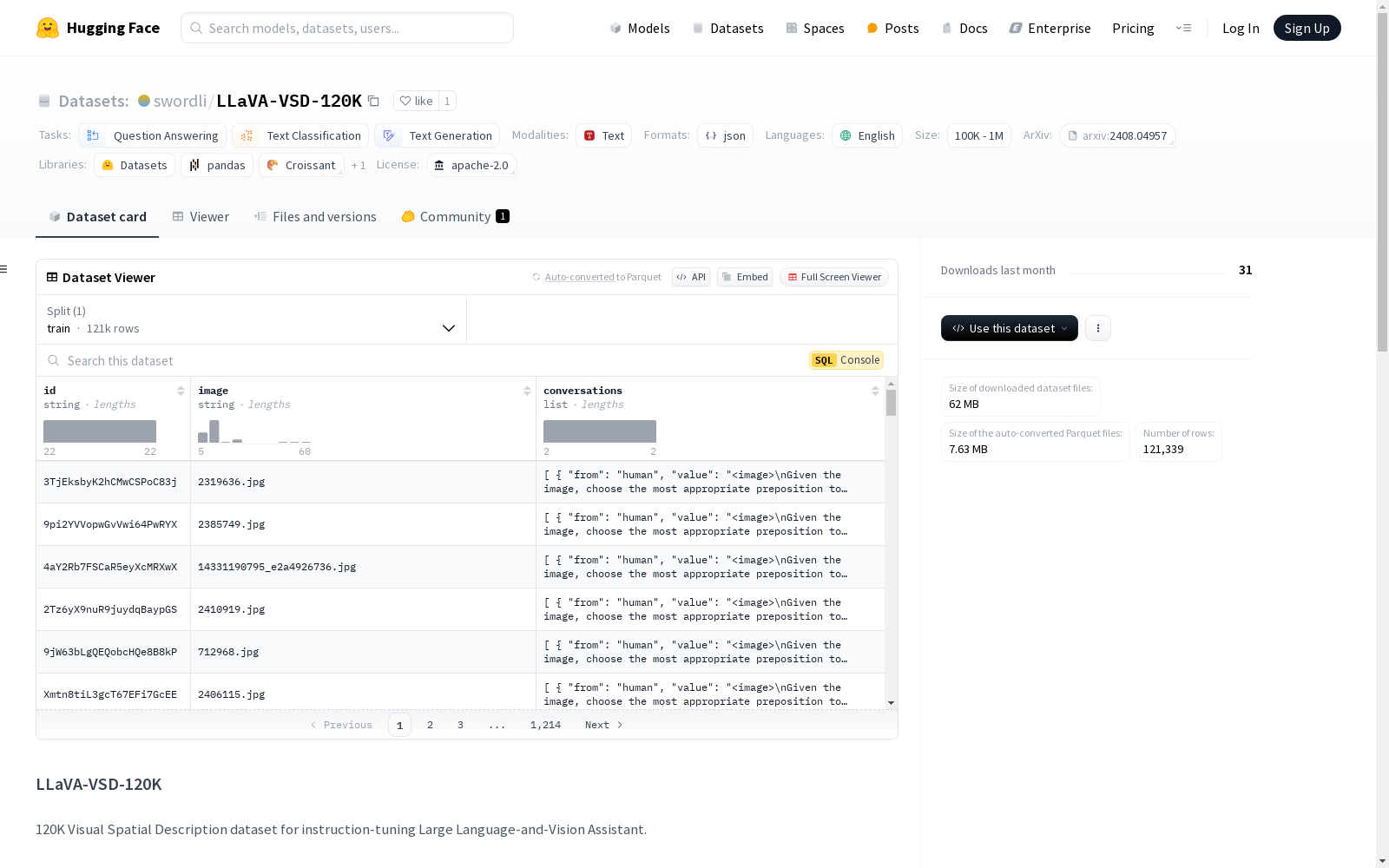Sort the id column
The image size is (1389, 868).
pyautogui.click(x=181, y=391)
